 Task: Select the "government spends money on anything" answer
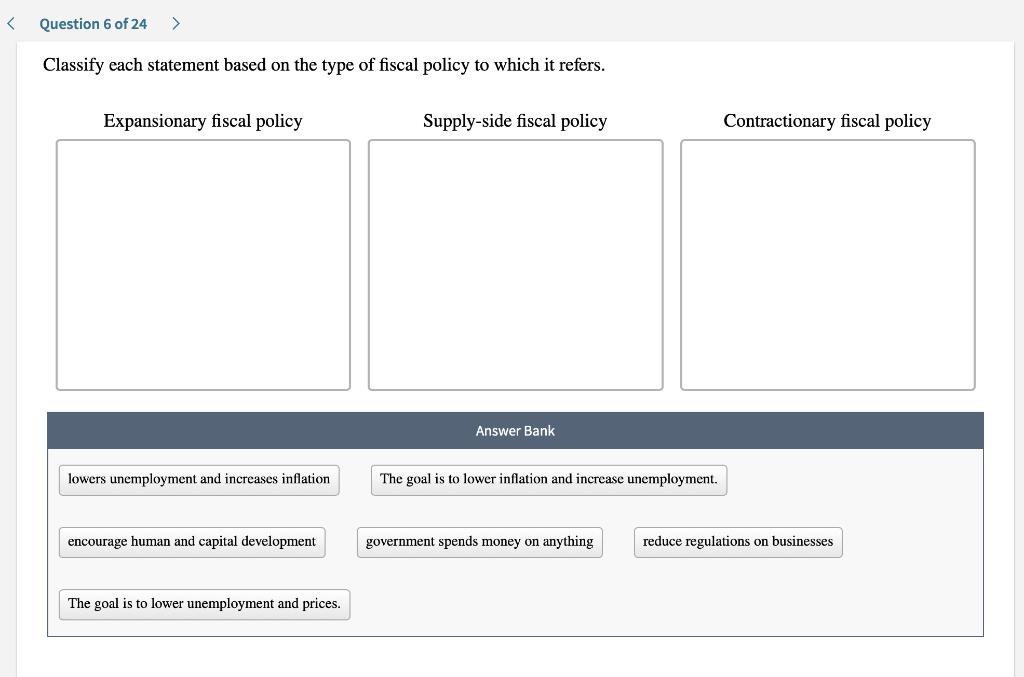[479, 542]
